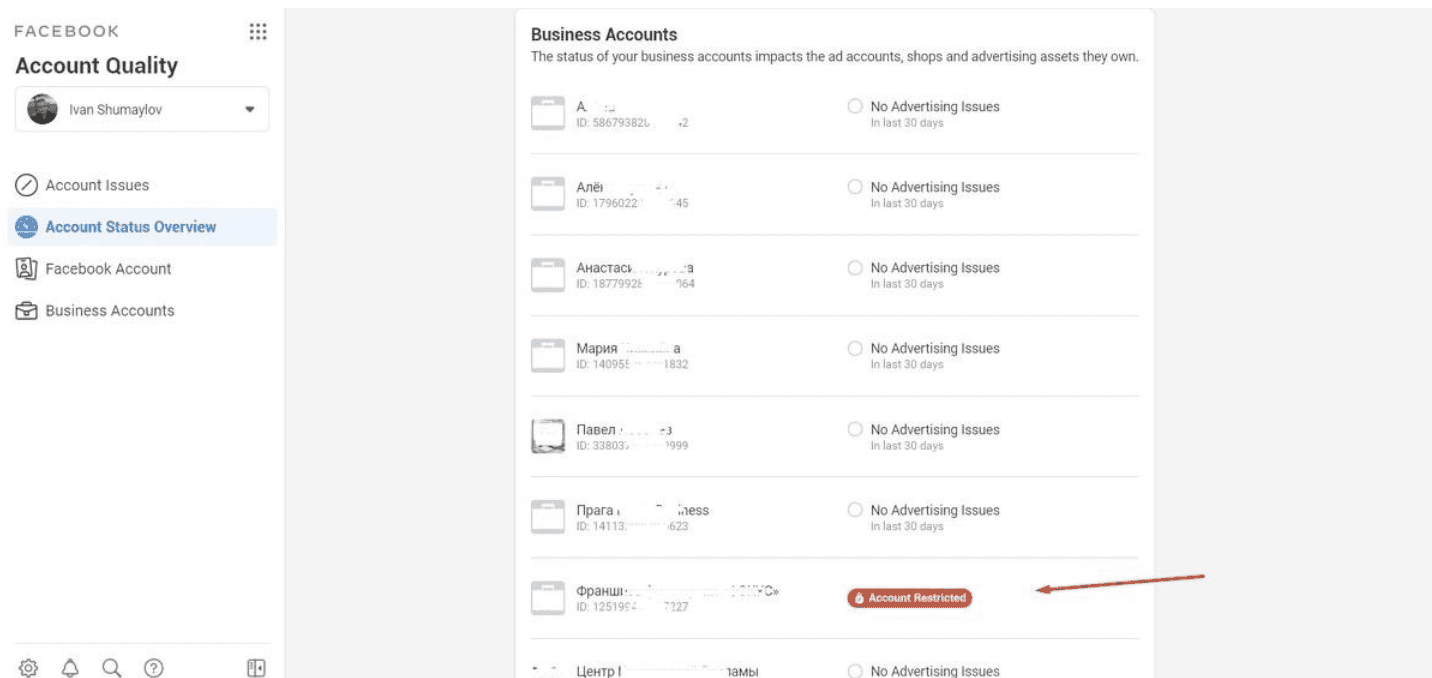Click the business accounts status description text
1432x678 pixels.
click(835, 57)
